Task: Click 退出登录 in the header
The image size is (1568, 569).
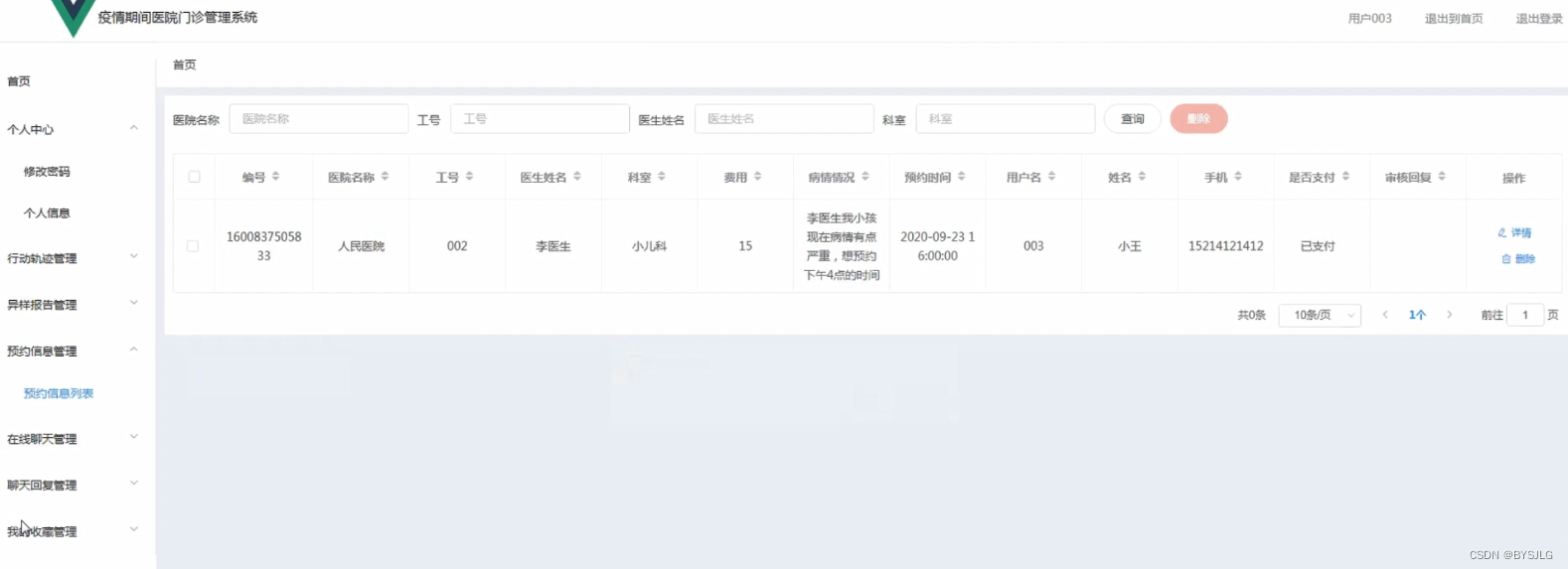Action: click(x=1539, y=19)
